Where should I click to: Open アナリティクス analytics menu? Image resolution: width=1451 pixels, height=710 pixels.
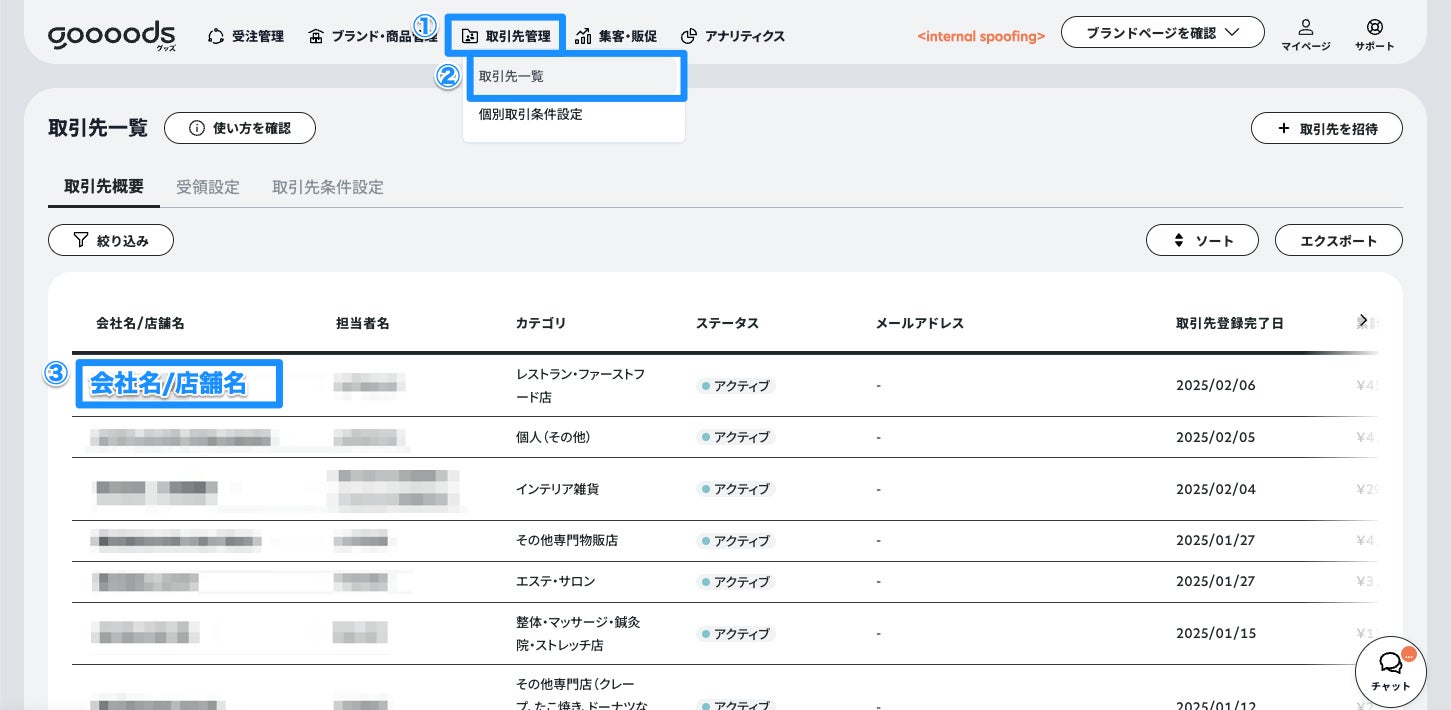tap(733, 36)
